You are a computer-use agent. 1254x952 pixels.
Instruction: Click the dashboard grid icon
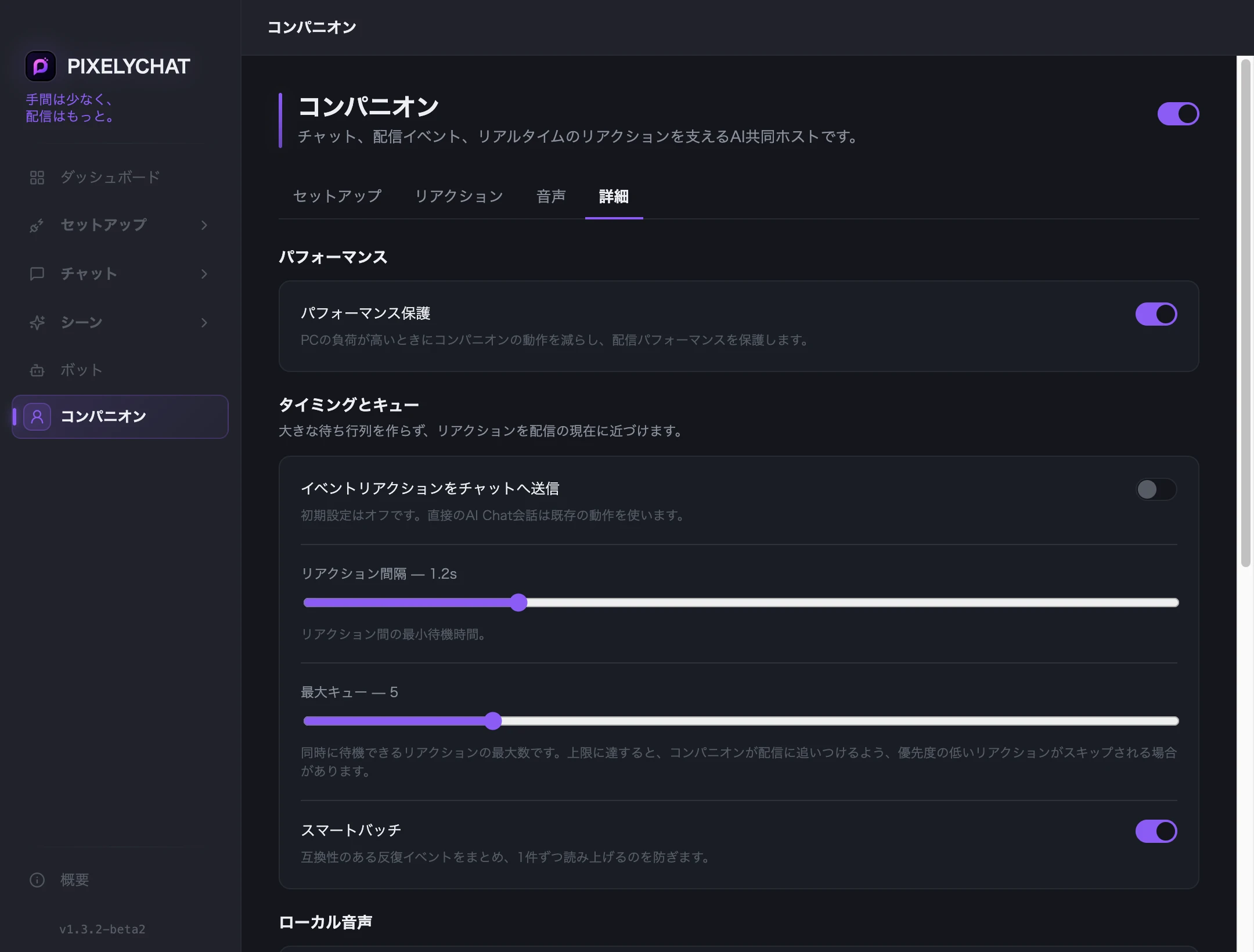37,178
